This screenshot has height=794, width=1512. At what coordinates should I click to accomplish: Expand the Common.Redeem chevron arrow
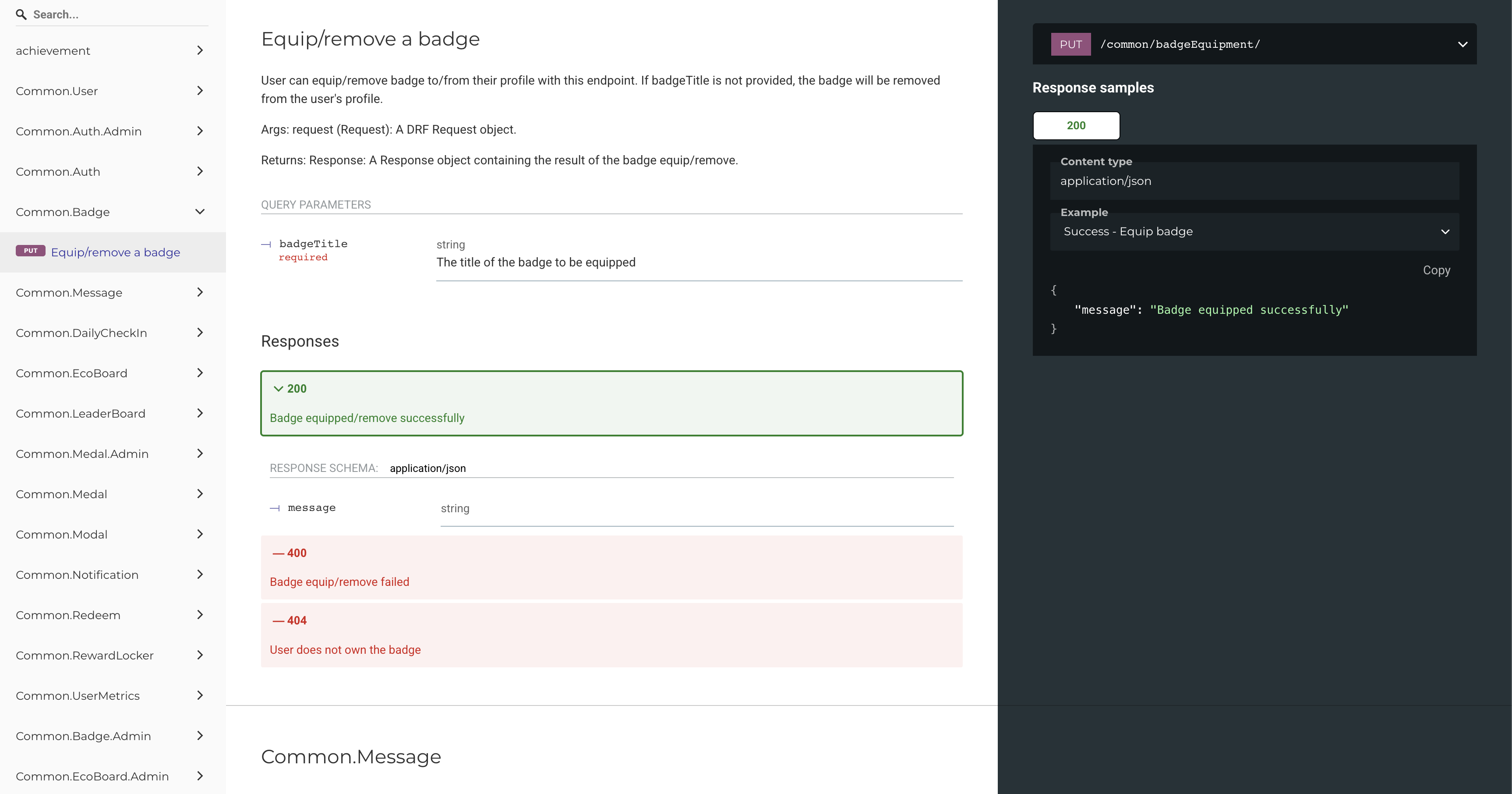coord(200,615)
